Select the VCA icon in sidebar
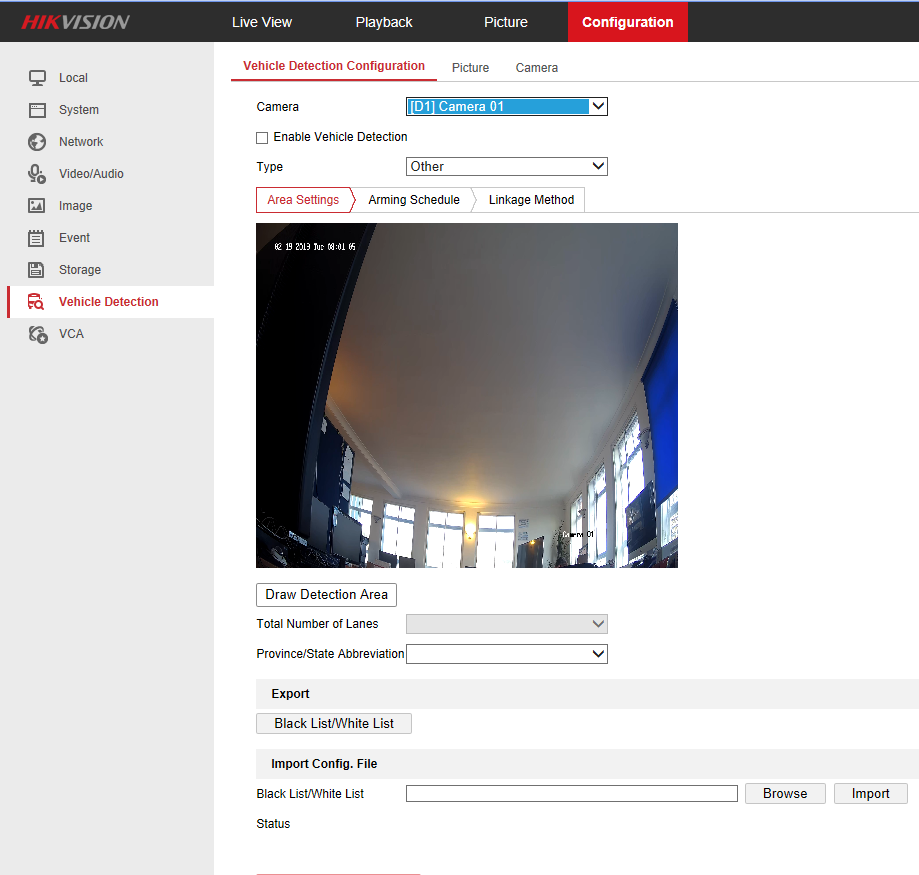This screenshot has width=919, height=875. (37, 334)
